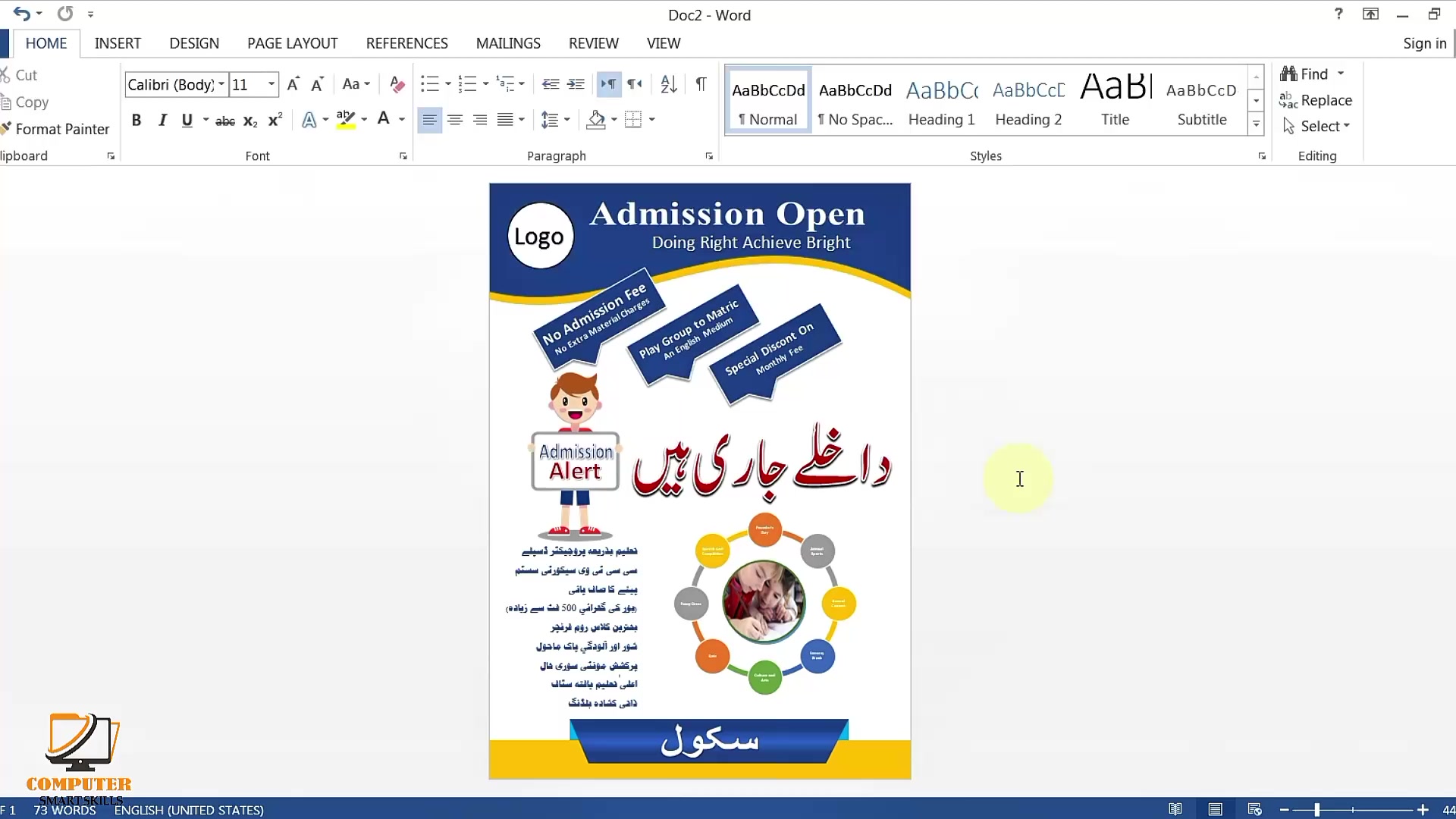Apply the Heading 1 style

[941, 101]
